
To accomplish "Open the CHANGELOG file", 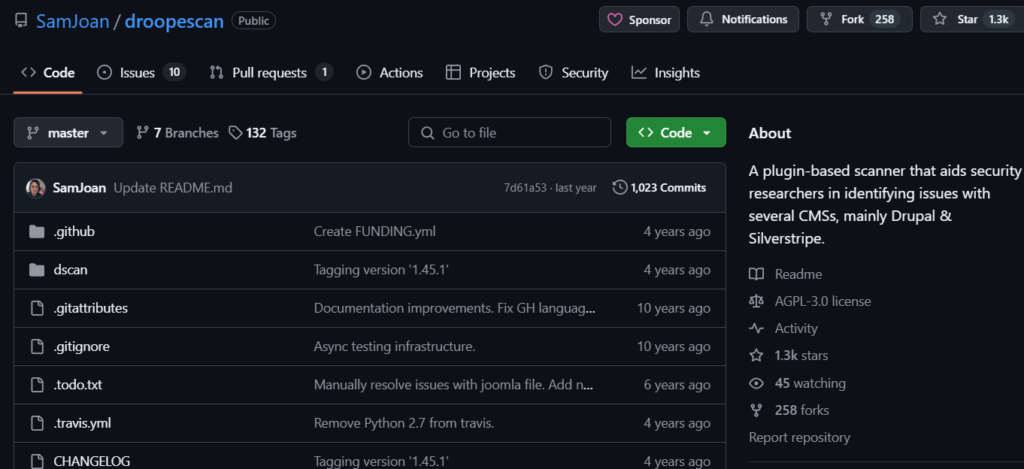I will pyautogui.click(x=91, y=461).
